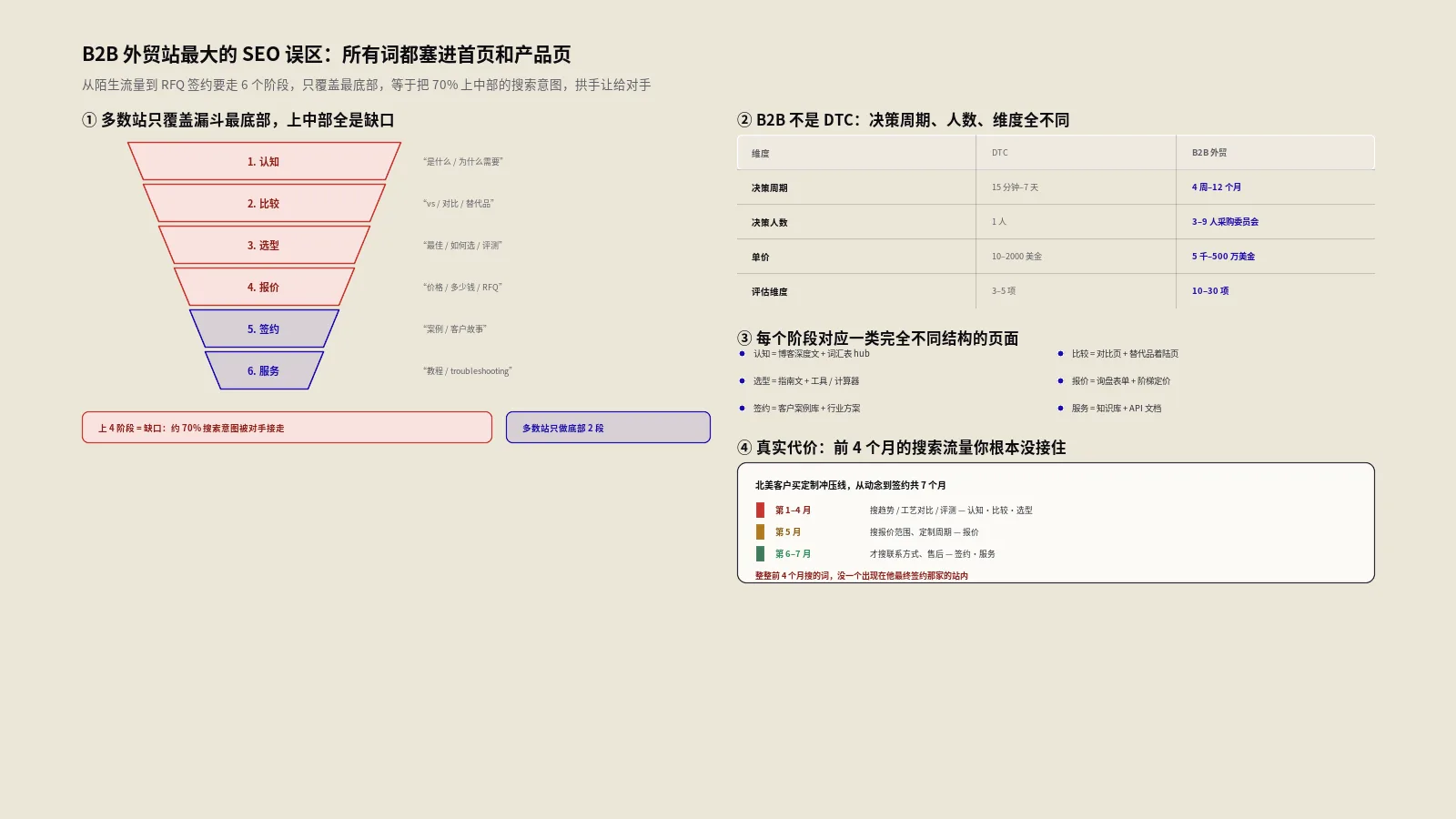Click heading ④ 真实代价
The height and width of the screenshot is (819, 1456).
[x=902, y=448]
